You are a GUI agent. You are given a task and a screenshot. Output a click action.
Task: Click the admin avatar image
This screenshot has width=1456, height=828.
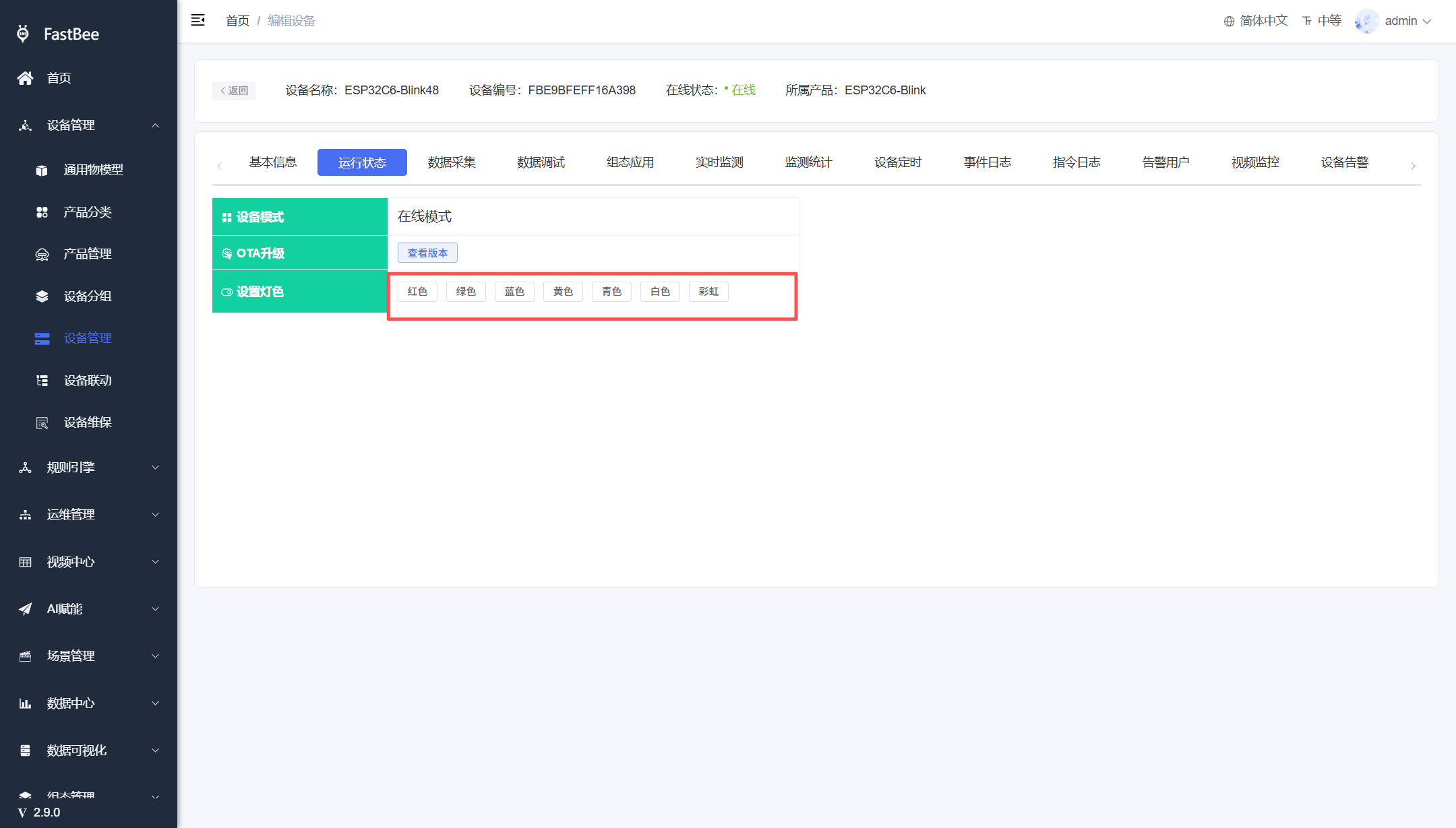coord(1366,21)
